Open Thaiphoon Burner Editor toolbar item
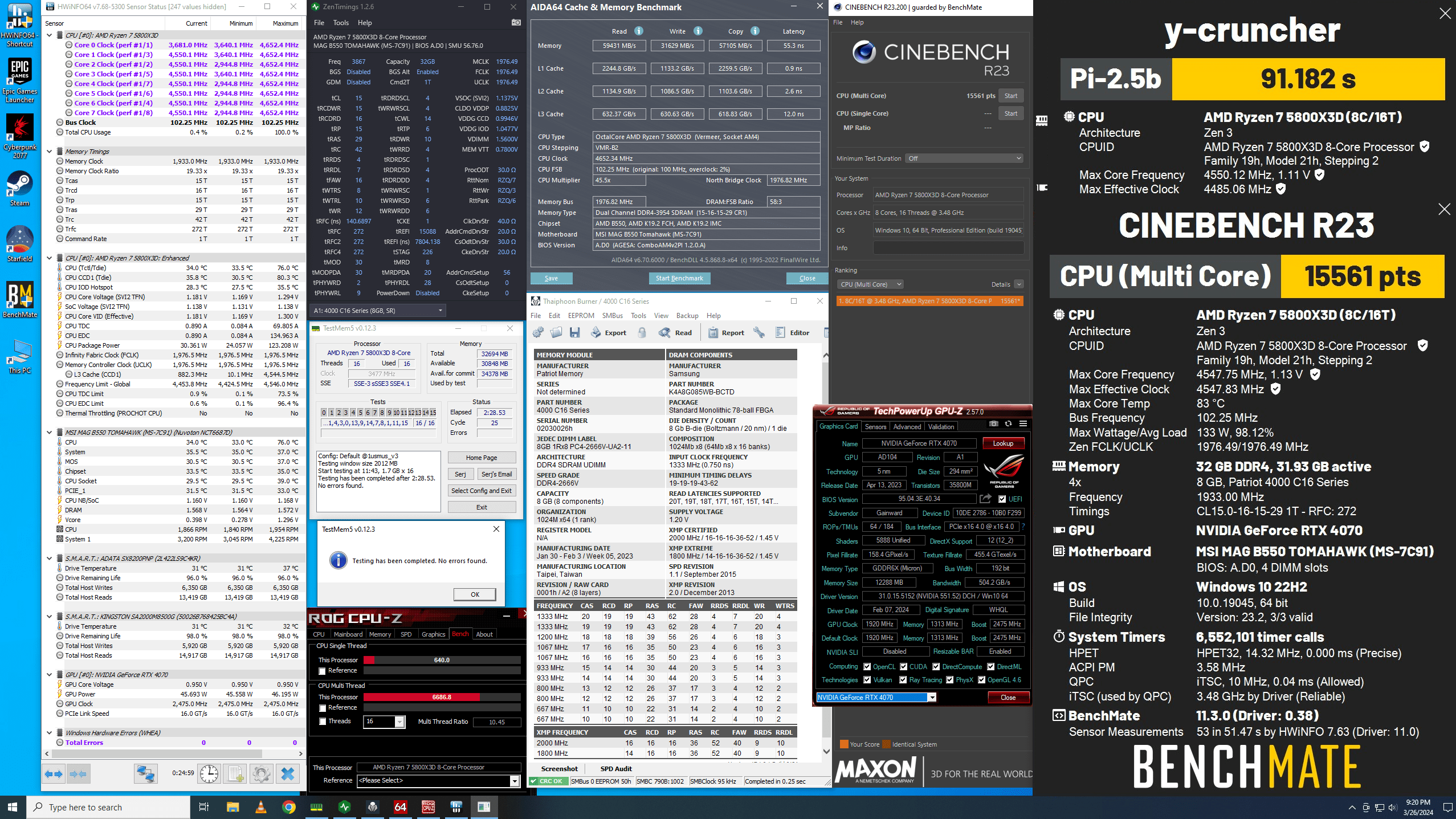1456x819 pixels. tap(793, 333)
